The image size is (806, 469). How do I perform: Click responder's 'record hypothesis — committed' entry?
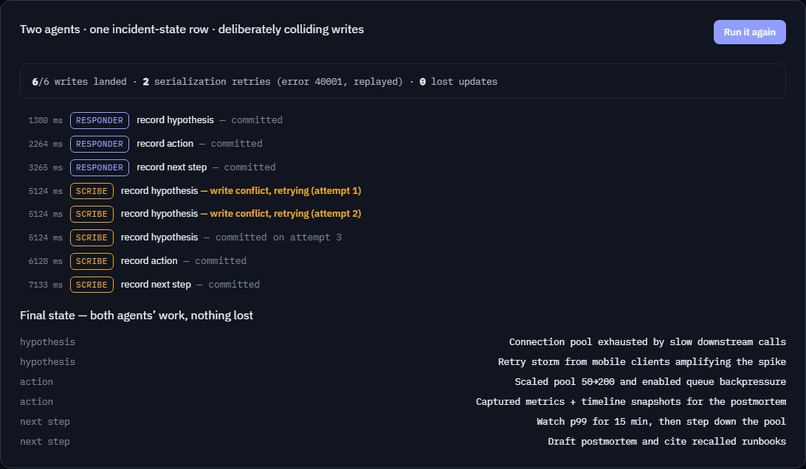point(210,120)
